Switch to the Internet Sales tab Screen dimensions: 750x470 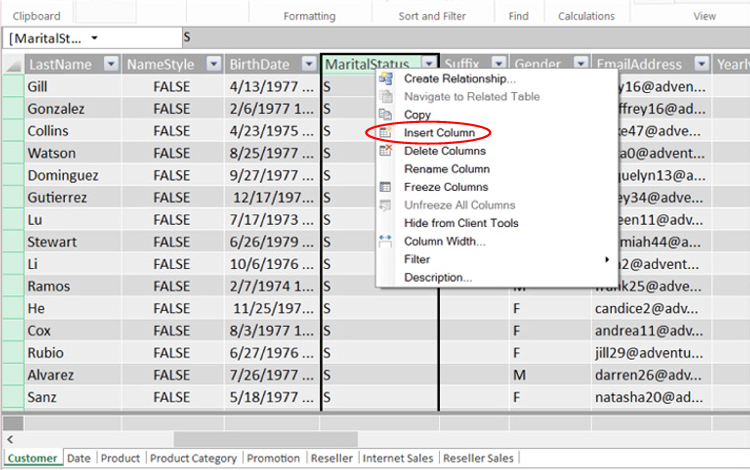[x=397, y=458]
